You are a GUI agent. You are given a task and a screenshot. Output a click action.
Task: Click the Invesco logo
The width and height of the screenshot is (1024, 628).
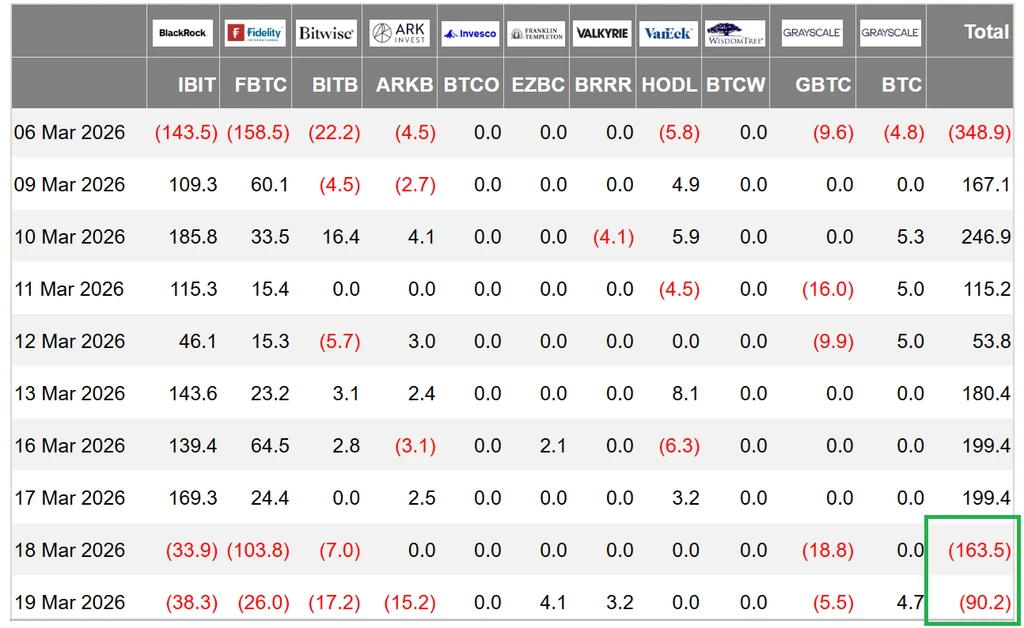[x=470, y=33]
